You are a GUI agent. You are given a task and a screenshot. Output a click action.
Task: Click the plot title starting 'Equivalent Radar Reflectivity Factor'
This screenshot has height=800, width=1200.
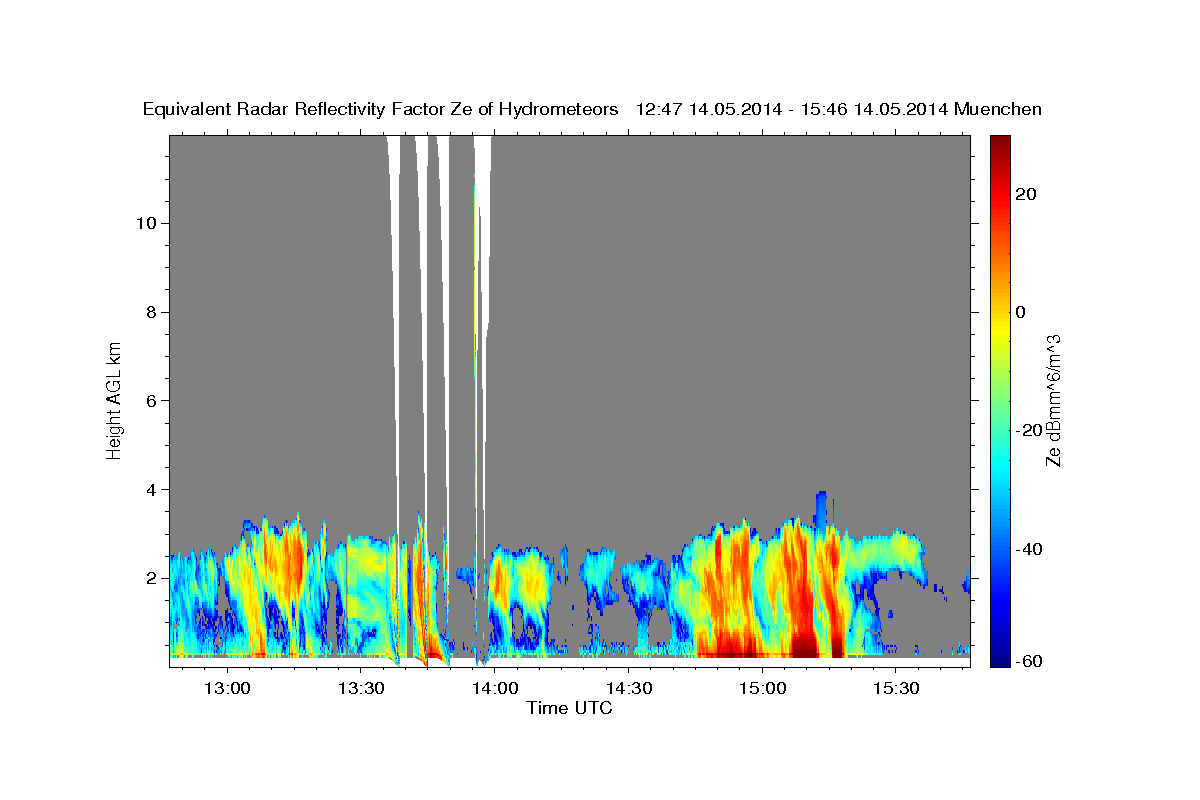point(592,110)
